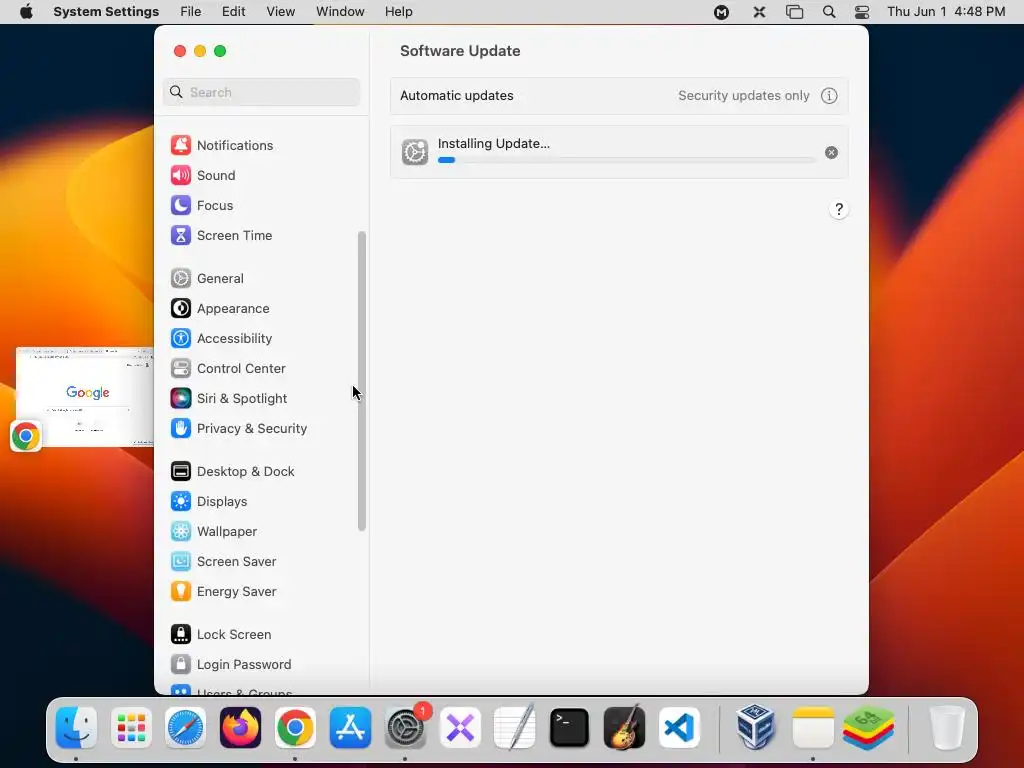Open Trash from the Dock

pos(947,728)
